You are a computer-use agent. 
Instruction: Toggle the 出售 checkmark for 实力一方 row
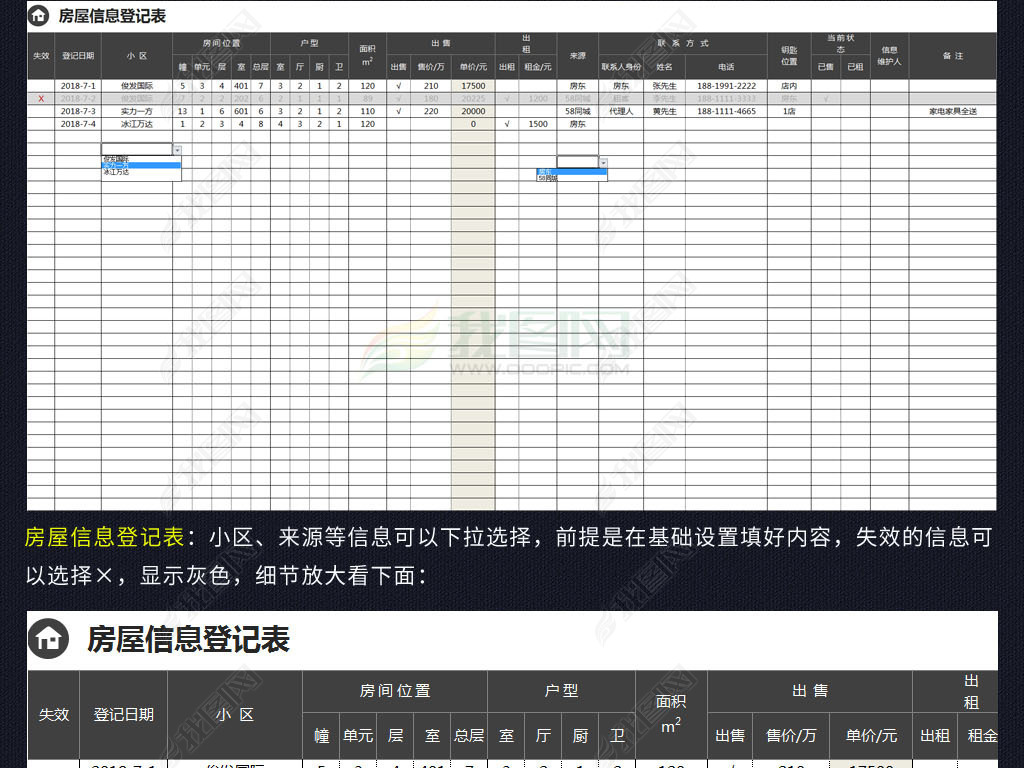click(x=398, y=111)
